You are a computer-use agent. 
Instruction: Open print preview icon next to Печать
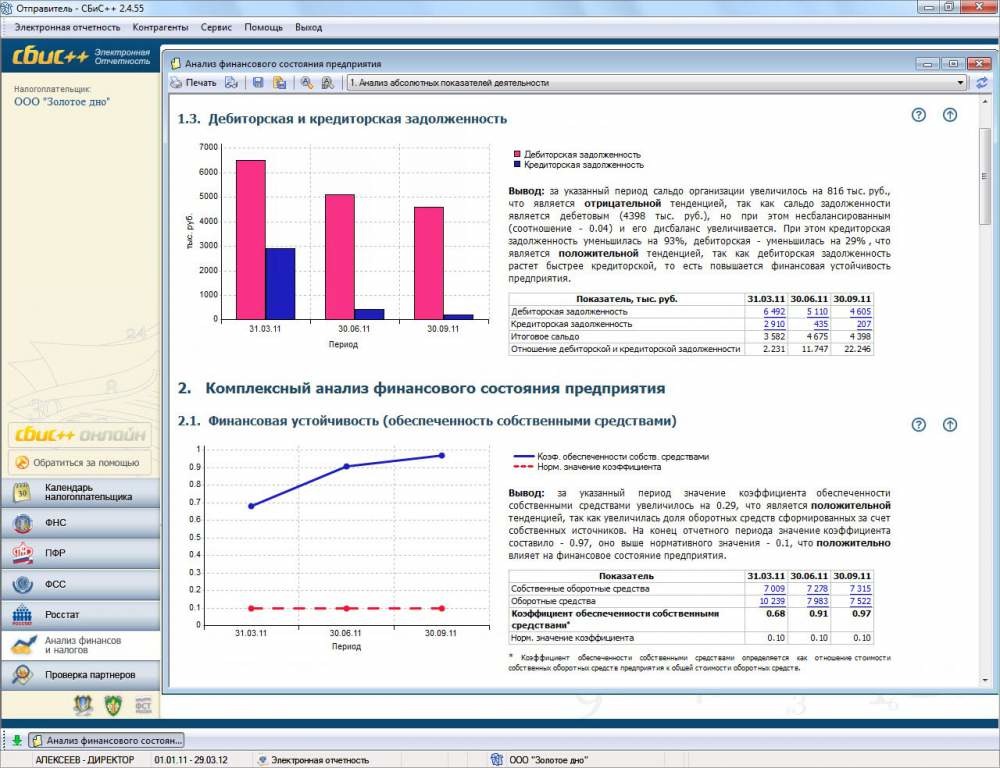pyautogui.click(x=232, y=83)
